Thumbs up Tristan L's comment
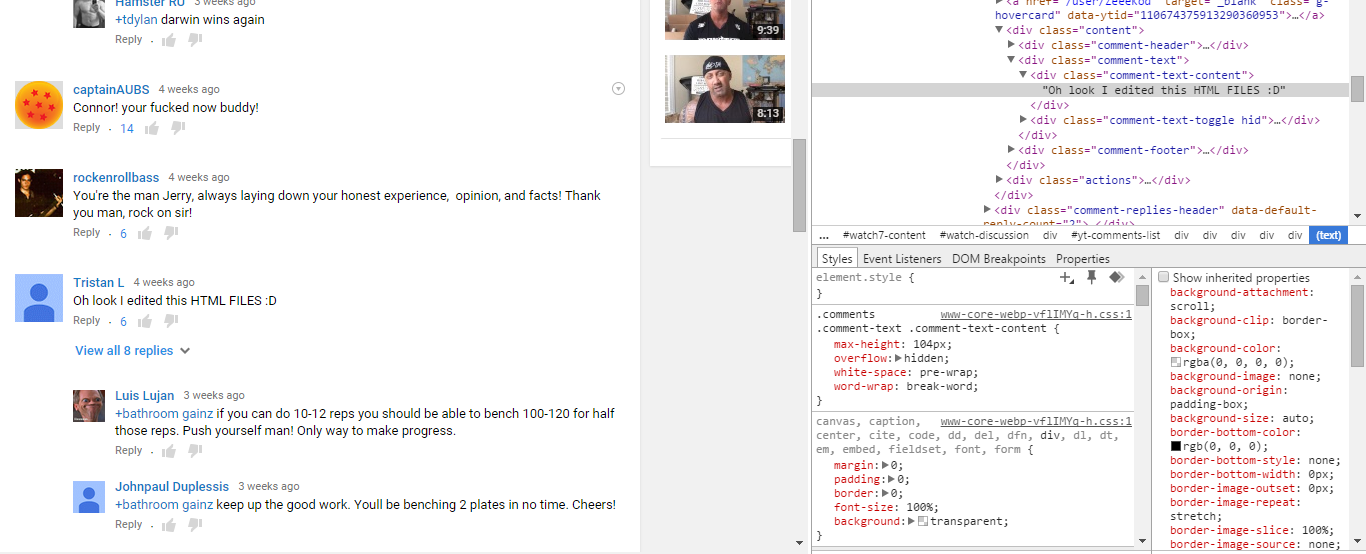1366x554 pixels. [x=145, y=321]
